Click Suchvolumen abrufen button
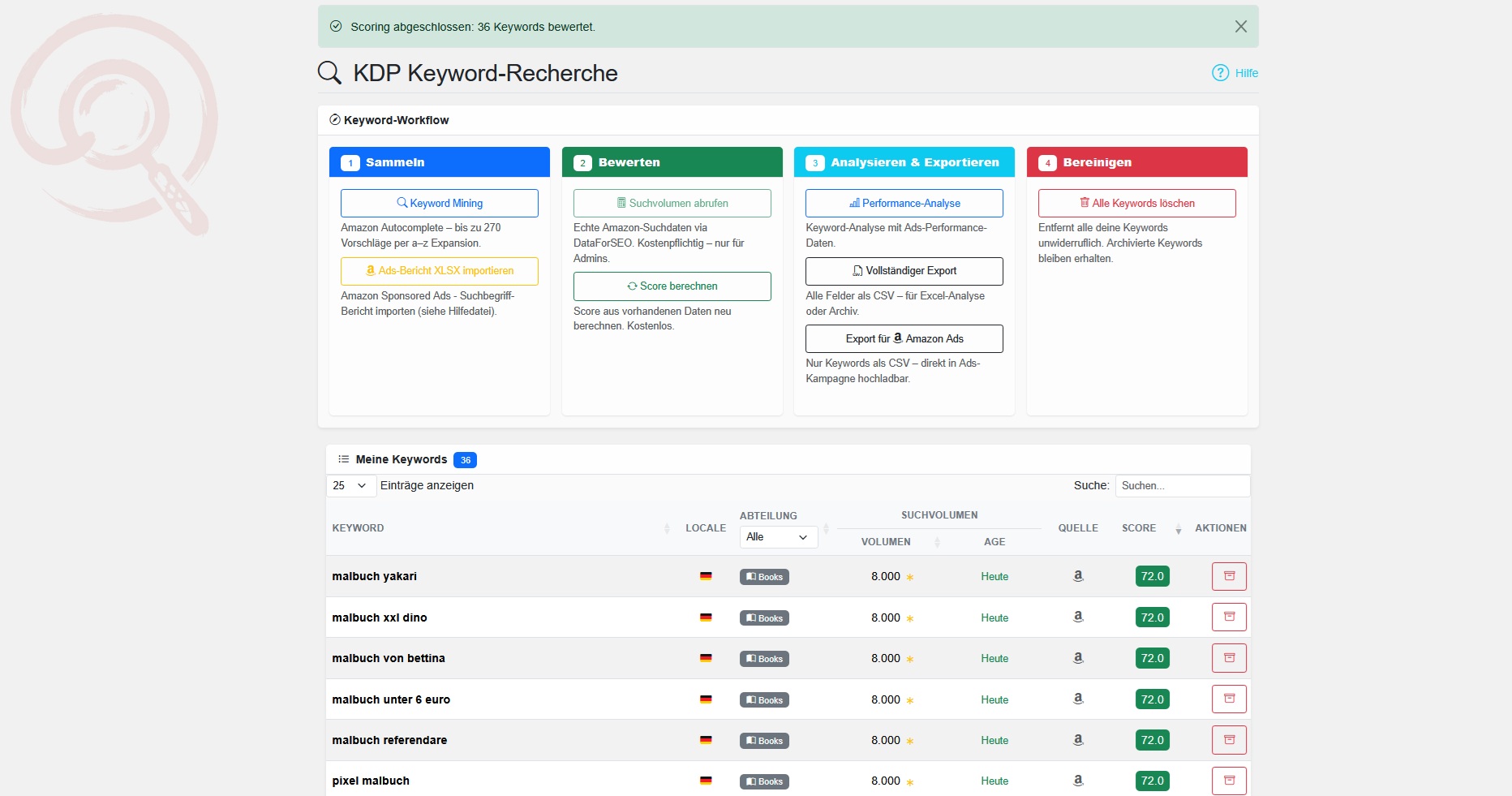1512x796 pixels. point(672,203)
